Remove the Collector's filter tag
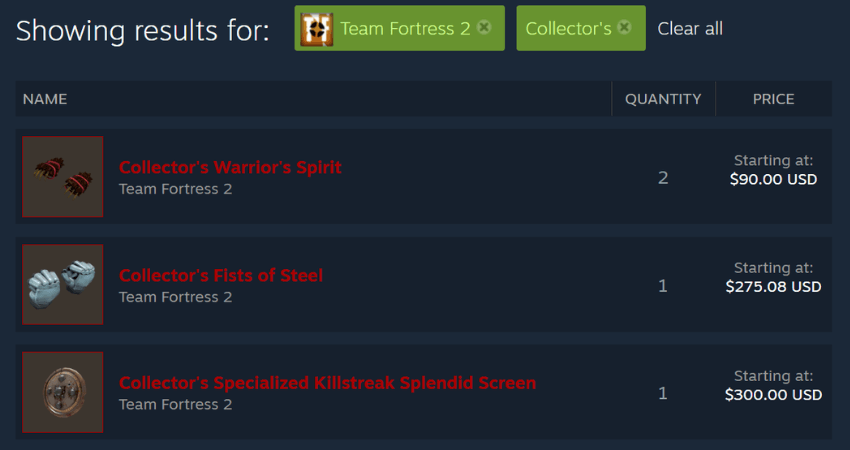Screen dimensions: 850x450 (x=624, y=27)
